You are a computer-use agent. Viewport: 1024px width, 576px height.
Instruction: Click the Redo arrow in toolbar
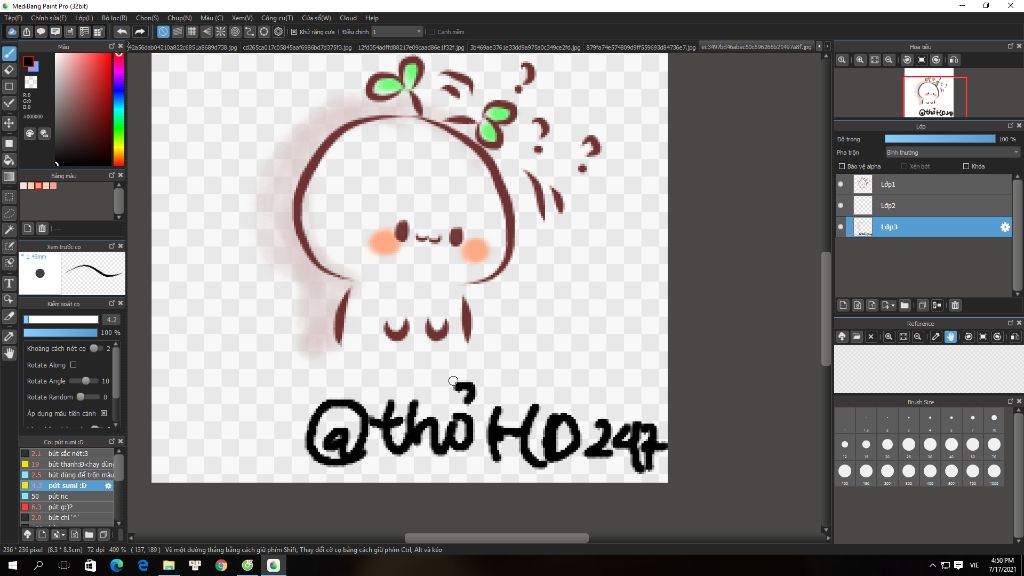click(140, 31)
